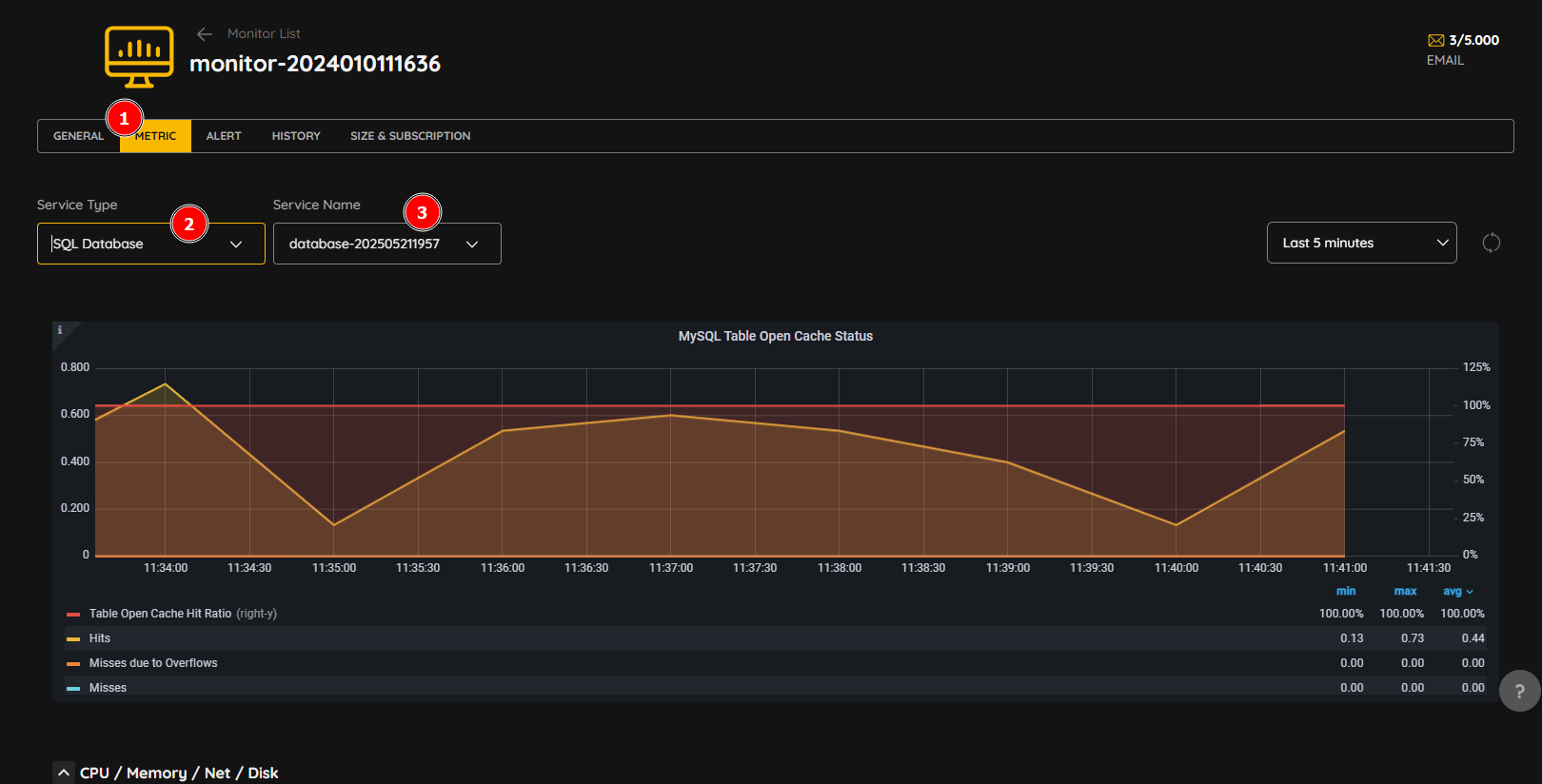
Task: Click the Hits max value 0.73
Action: point(1413,638)
